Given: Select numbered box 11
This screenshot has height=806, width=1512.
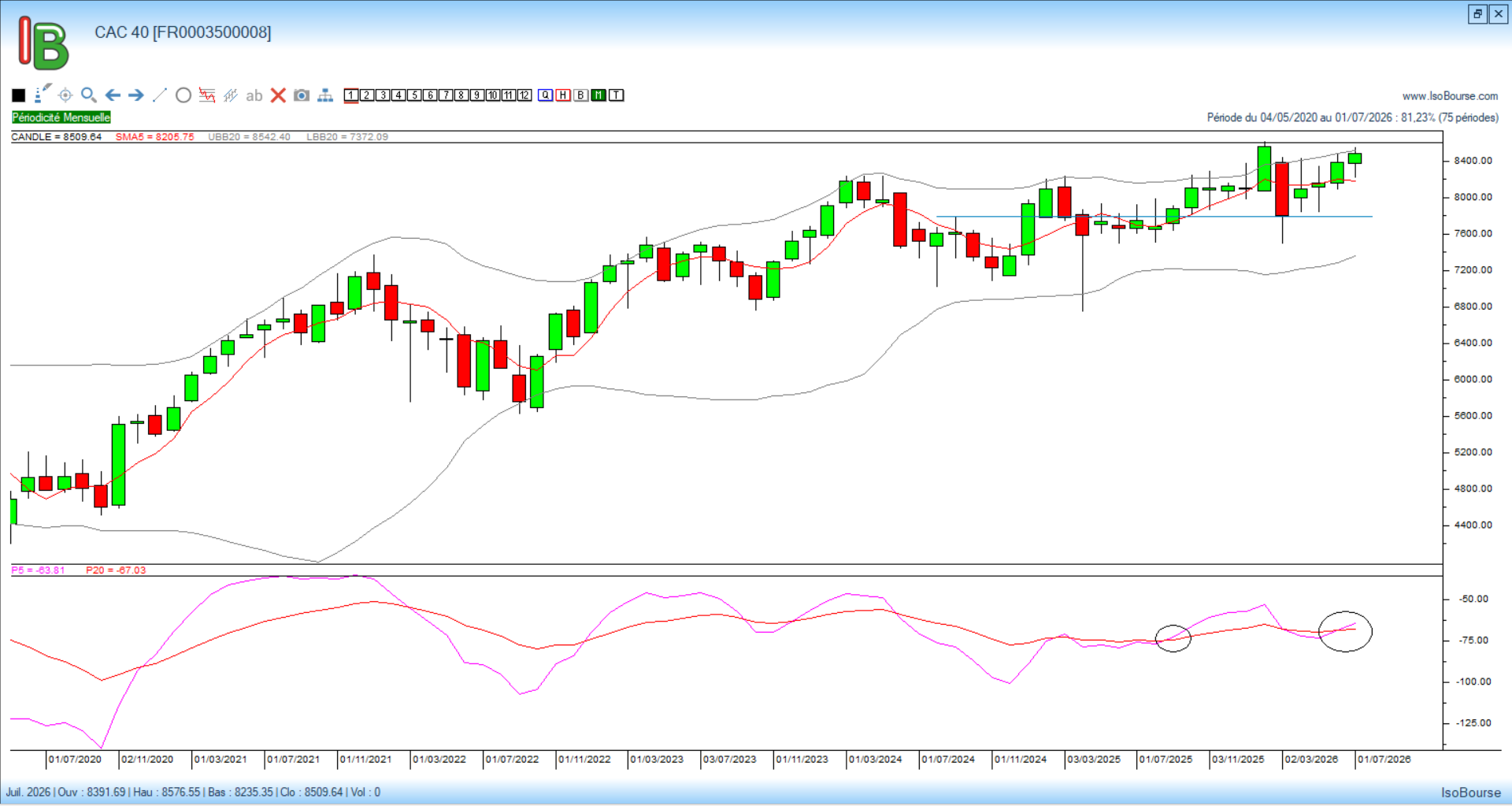Looking at the screenshot, I should pos(509,95).
